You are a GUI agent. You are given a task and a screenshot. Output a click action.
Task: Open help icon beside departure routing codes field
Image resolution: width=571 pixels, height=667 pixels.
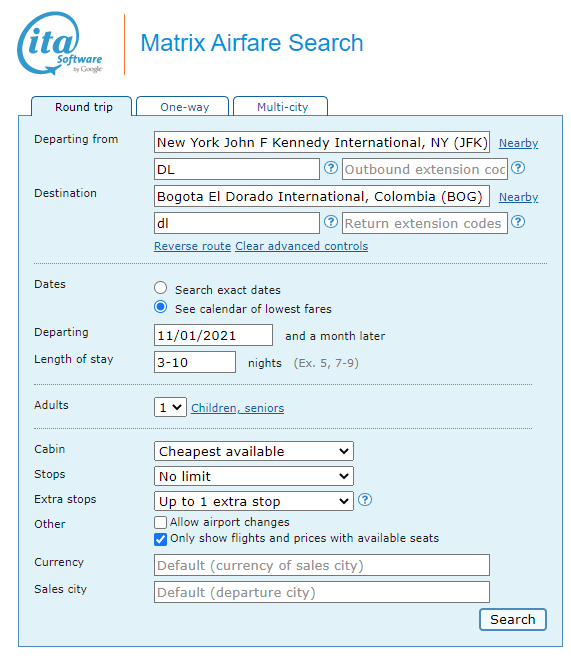[x=331, y=168]
